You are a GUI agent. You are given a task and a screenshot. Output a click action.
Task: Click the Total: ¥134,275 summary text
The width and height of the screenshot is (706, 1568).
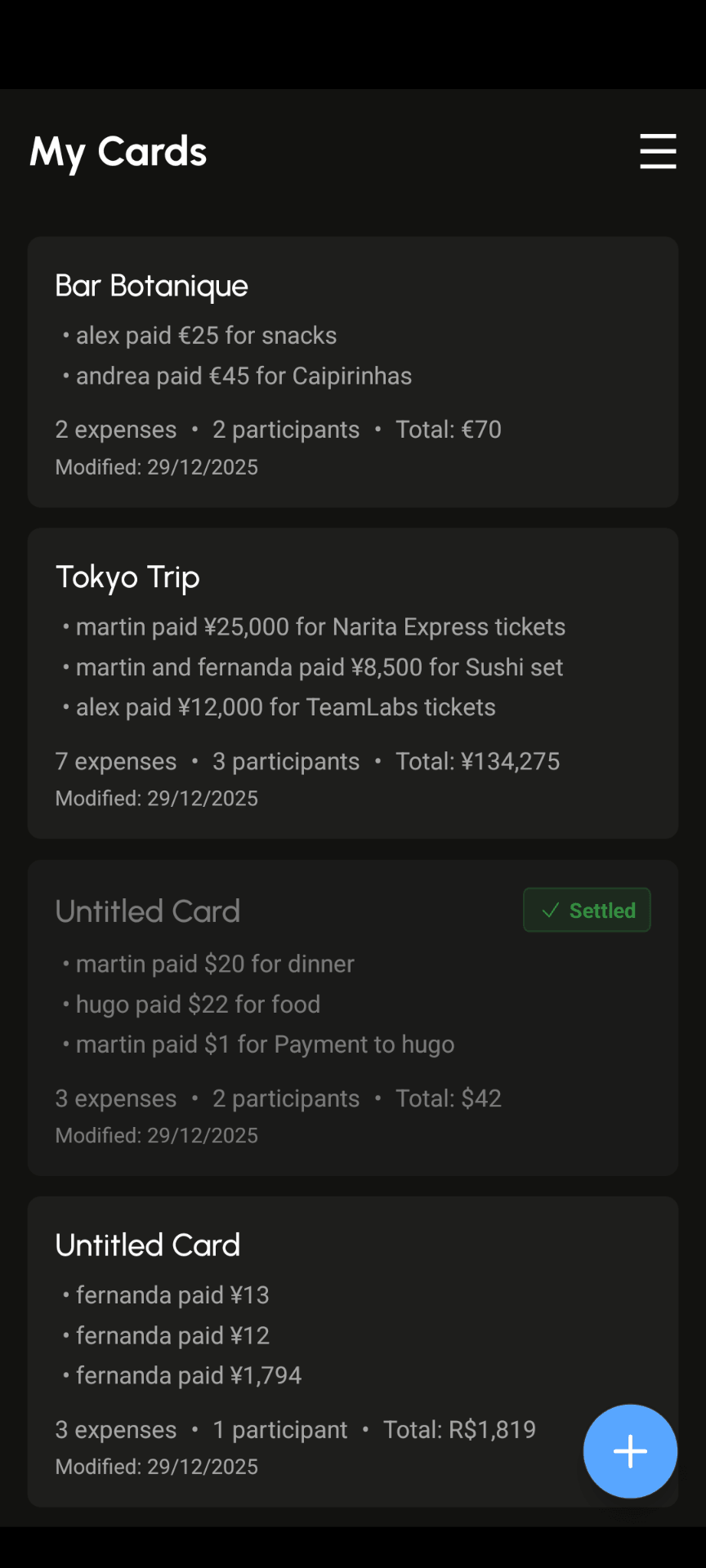[x=478, y=761]
